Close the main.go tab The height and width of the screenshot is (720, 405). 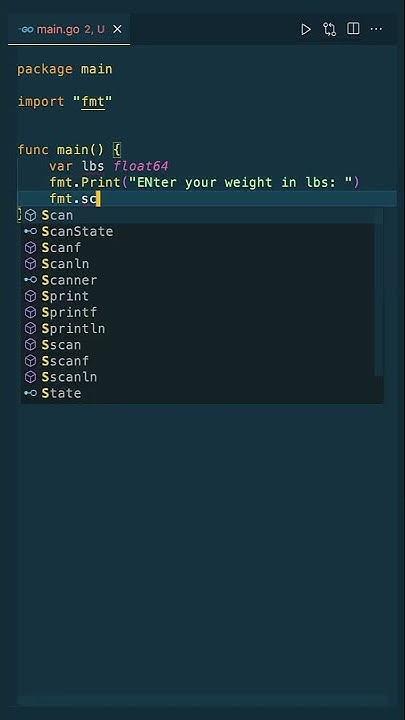pos(118,29)
